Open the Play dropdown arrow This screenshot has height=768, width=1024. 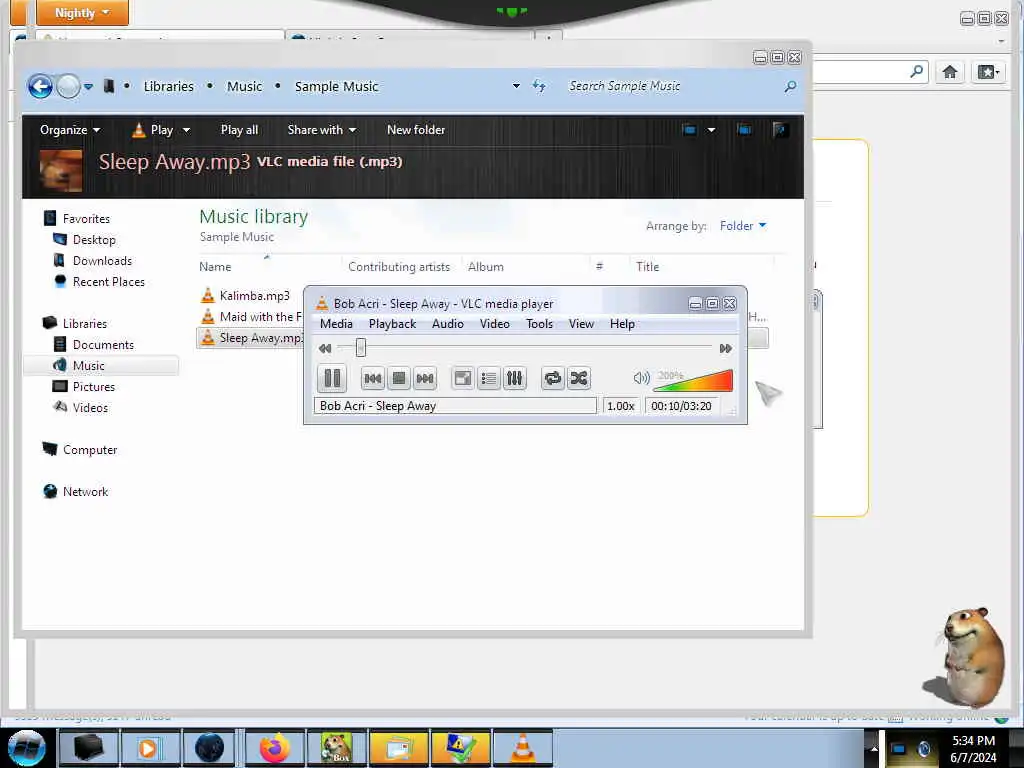pyautogui.click(x=186, y=130)
